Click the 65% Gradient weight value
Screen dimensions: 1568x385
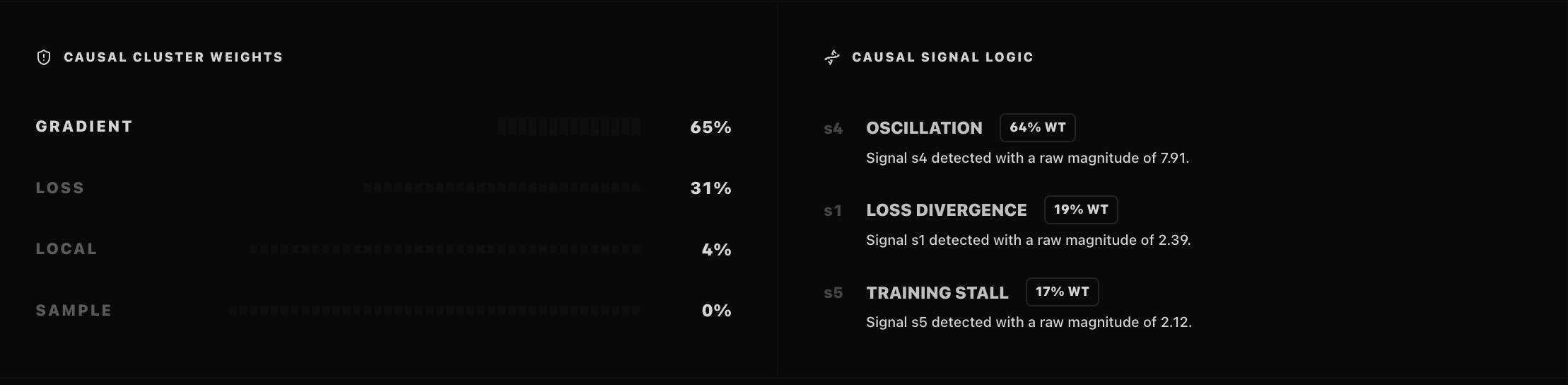[x=710, y=127]
